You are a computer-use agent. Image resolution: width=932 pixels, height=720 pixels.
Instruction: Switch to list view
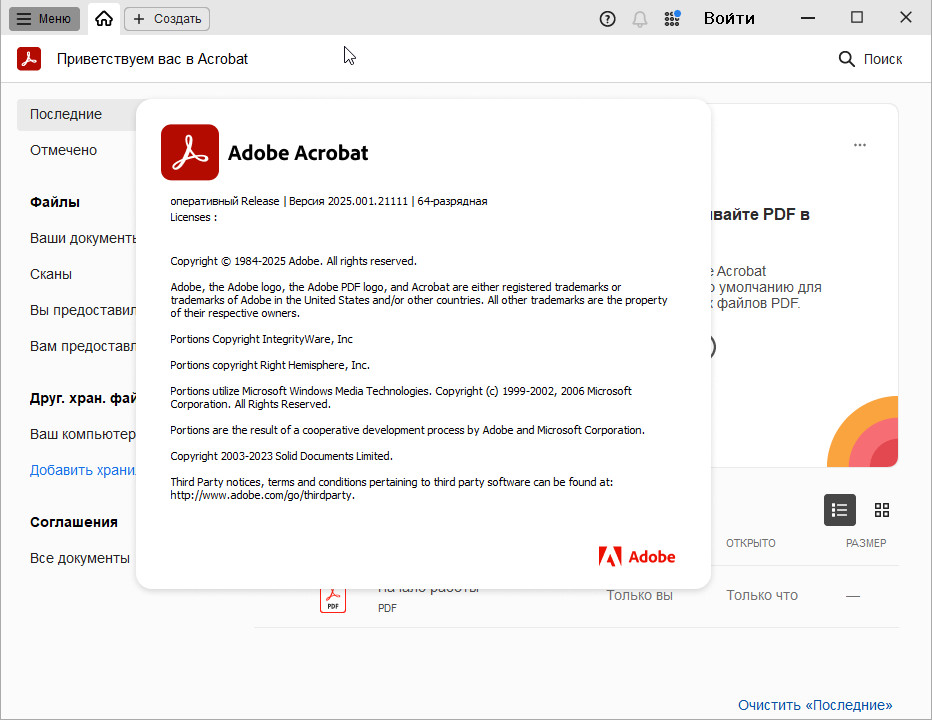click(840, 510)
